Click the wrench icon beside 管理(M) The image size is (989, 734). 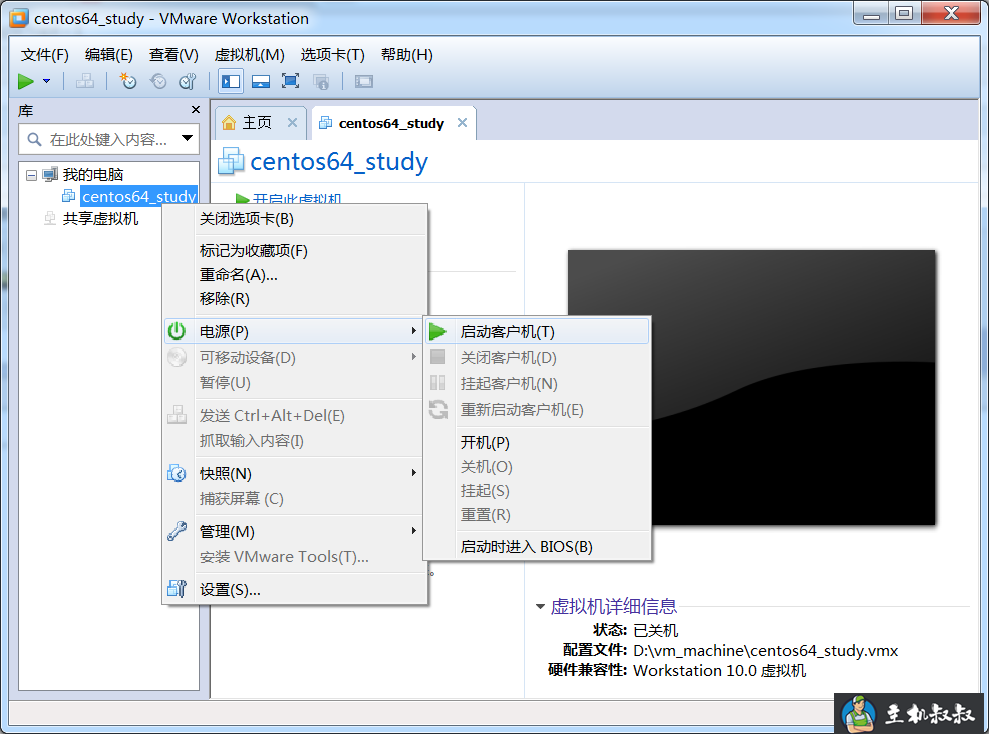point(177,531)
